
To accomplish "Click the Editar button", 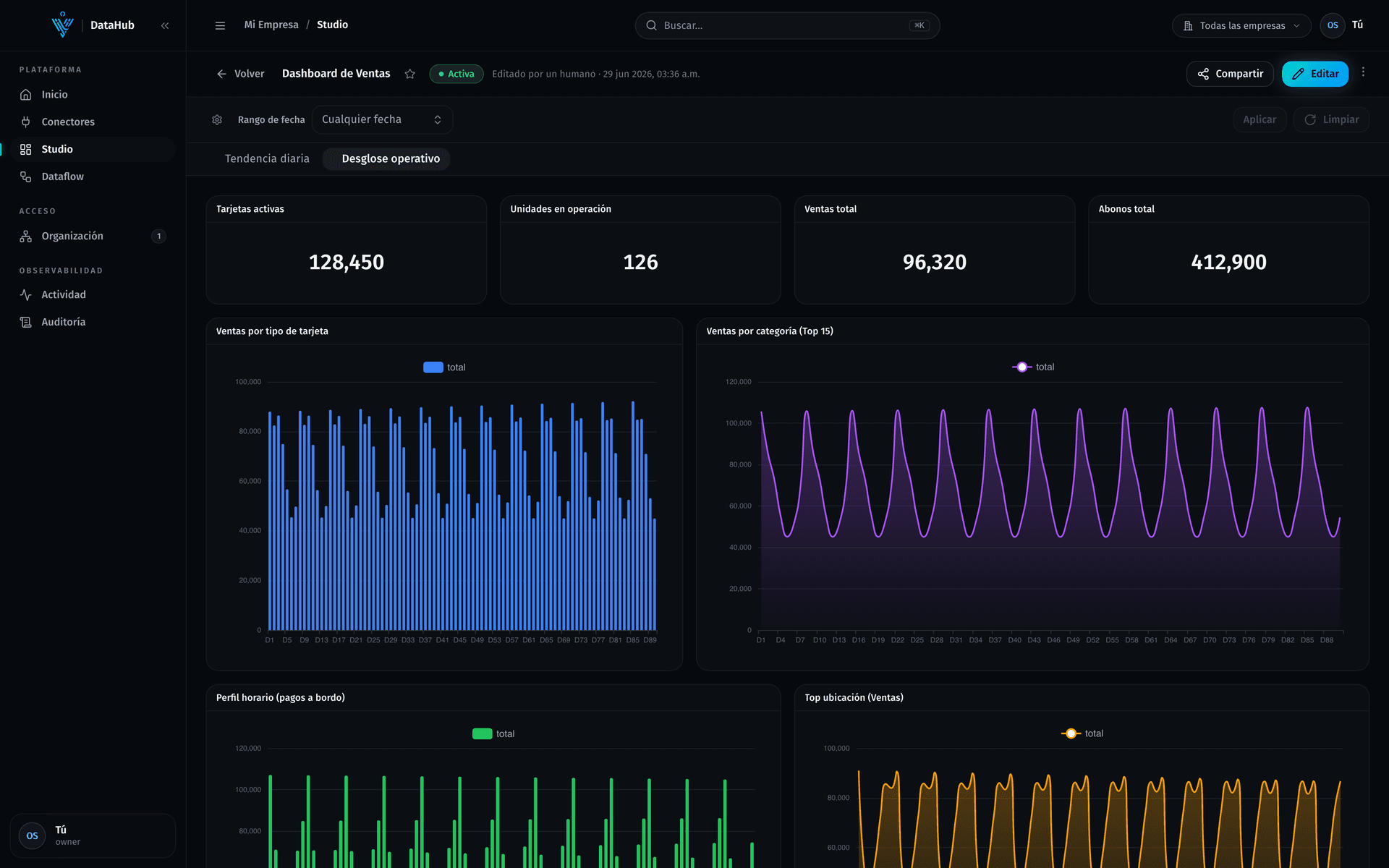I will click(x=1315, y=74).
